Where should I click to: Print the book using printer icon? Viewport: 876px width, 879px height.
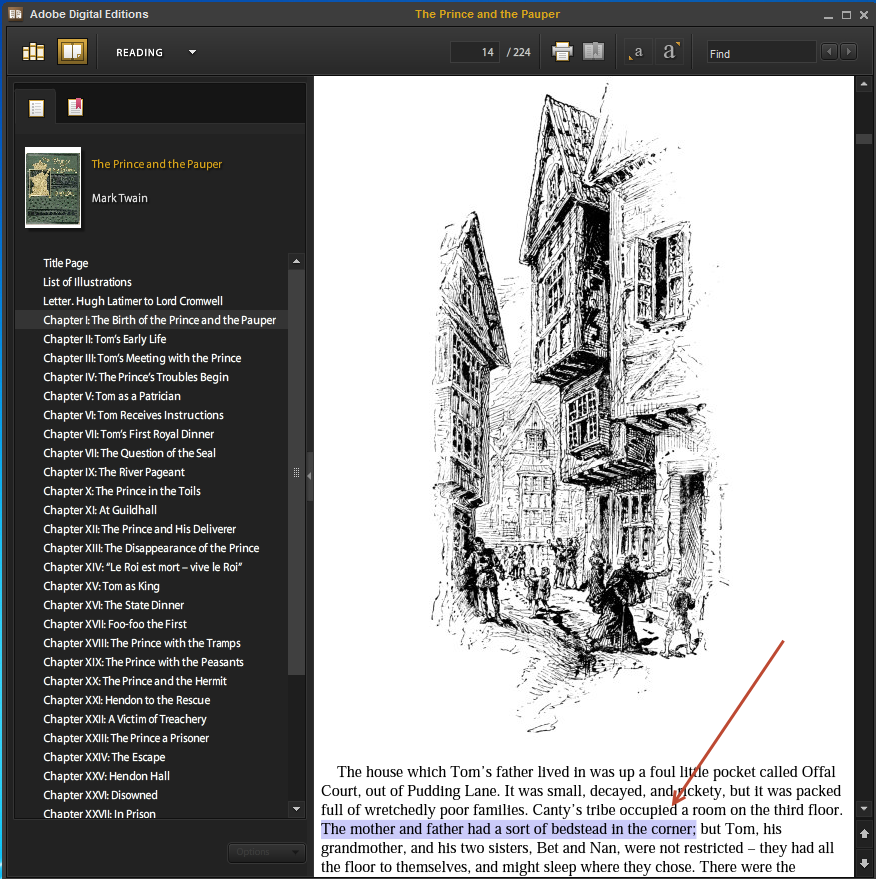(562, 52)
